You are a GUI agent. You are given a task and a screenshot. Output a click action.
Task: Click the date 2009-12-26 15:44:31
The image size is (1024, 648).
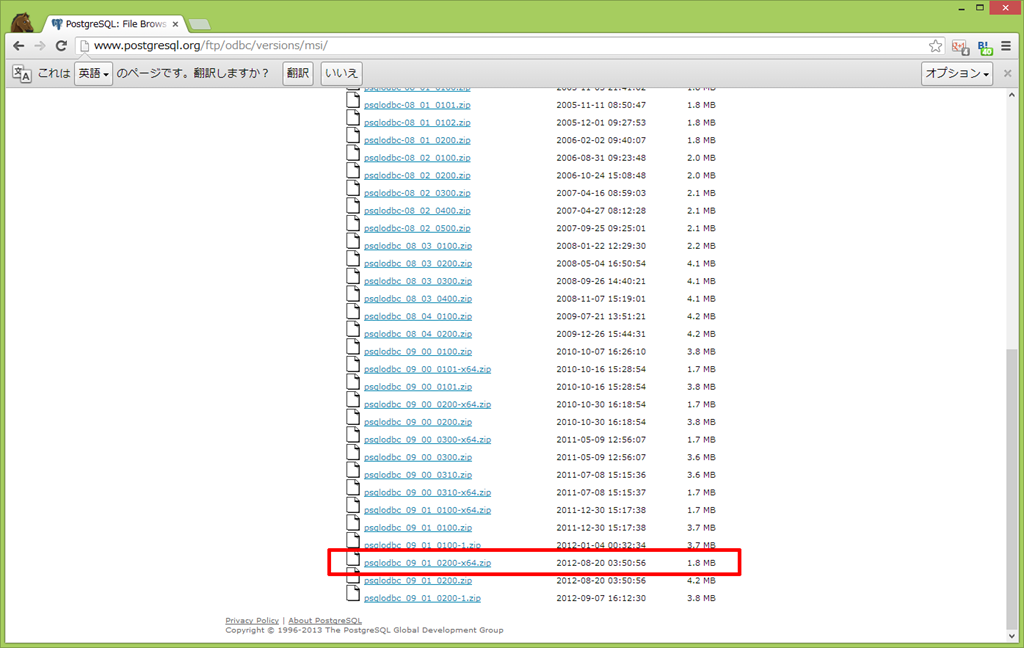(x=601, y=334)
